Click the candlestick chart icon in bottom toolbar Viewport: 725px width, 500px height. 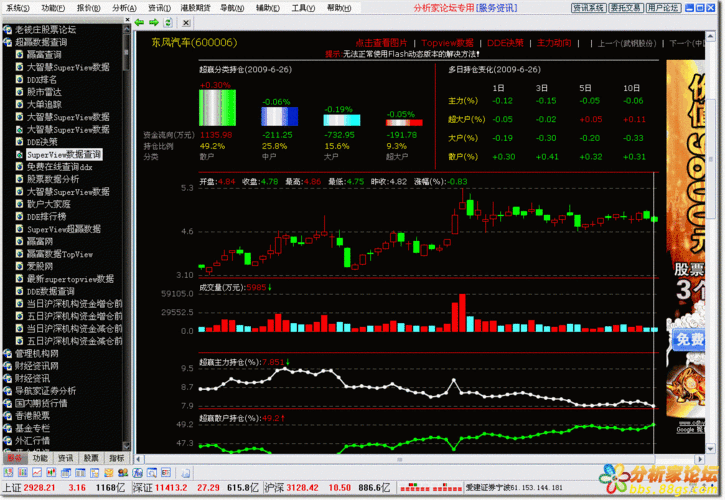51,473
